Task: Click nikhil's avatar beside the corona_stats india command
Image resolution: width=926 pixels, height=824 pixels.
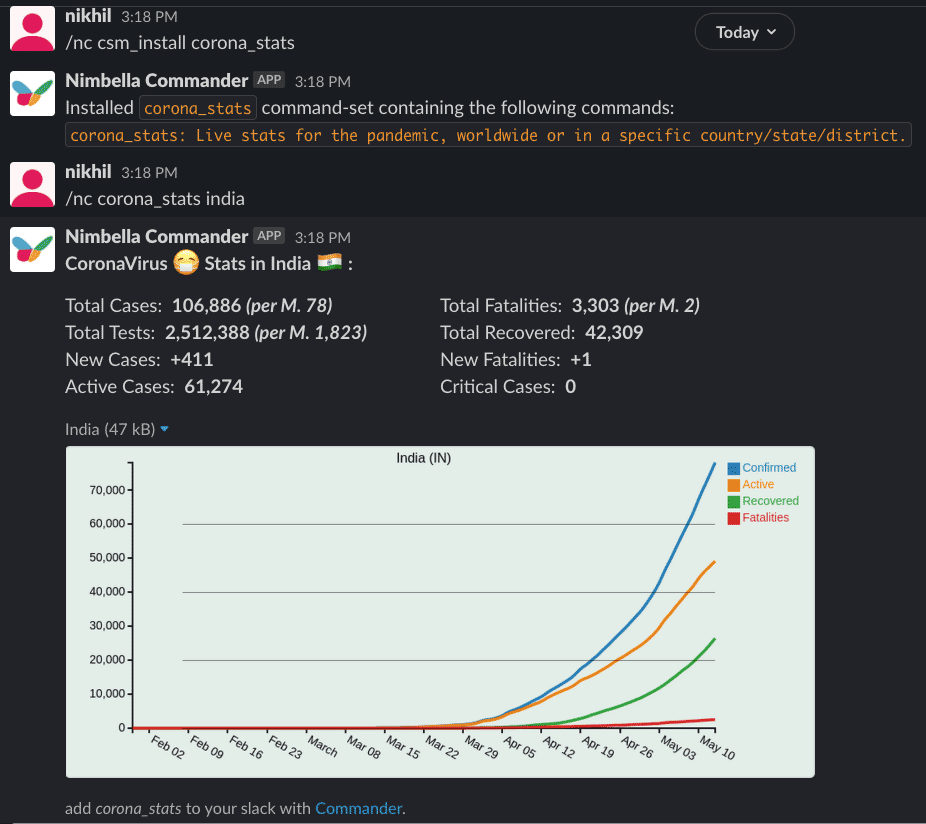Action: (x=33, y=183)
